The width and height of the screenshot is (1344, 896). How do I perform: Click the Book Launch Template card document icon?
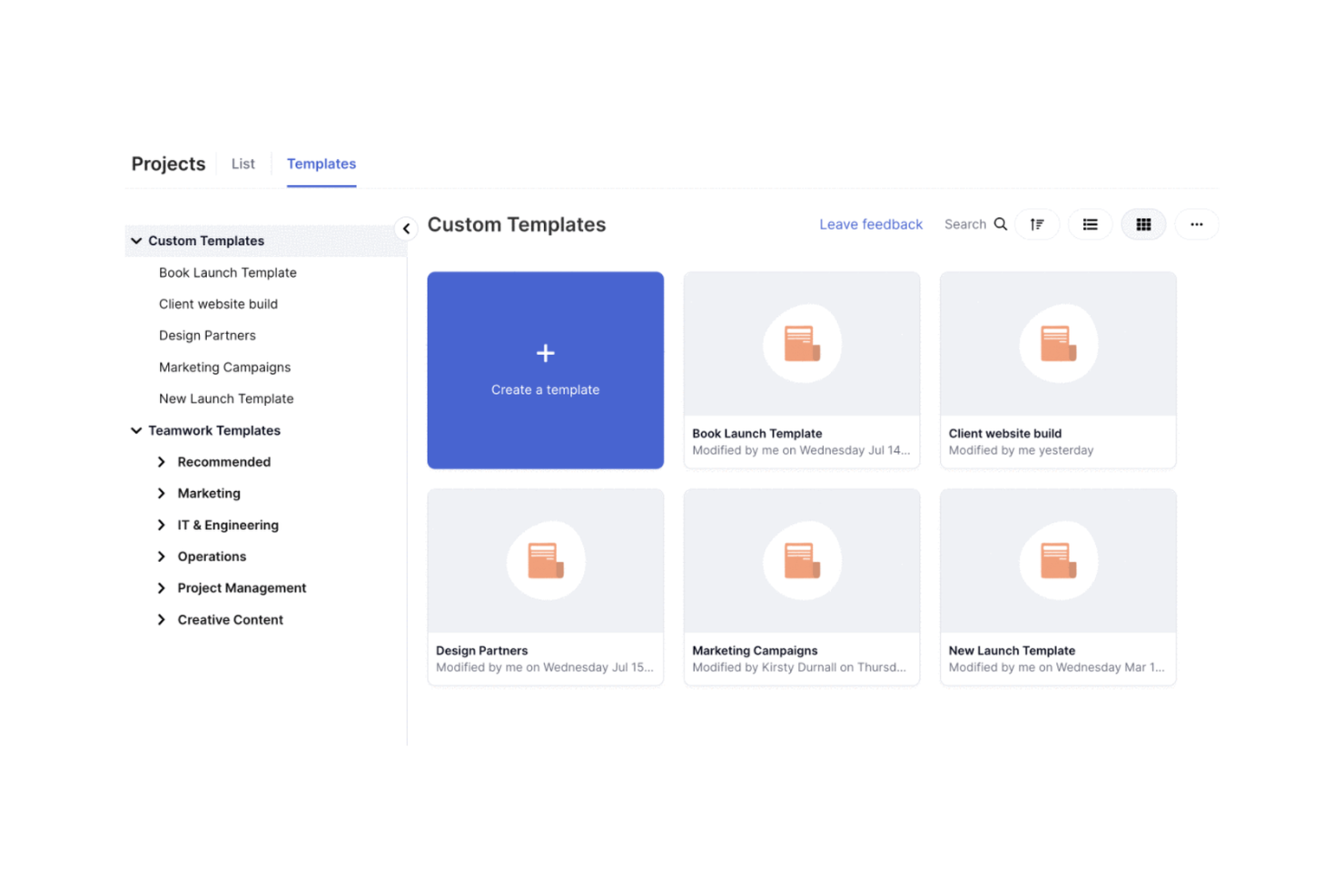(802, 343)
